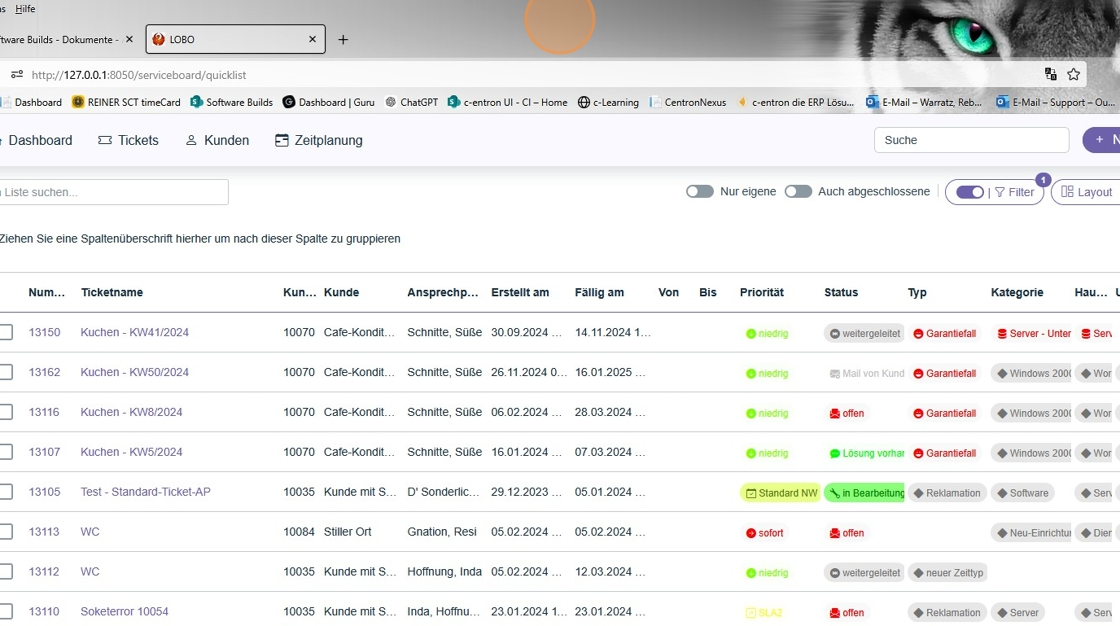Toggle the 'Auch abgeschlossene' switch
This screenshot has width=1120, height=626.
797,192
